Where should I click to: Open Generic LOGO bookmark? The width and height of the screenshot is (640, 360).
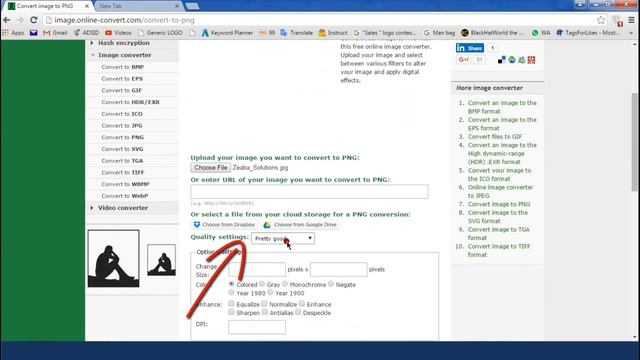coord(160,33)
